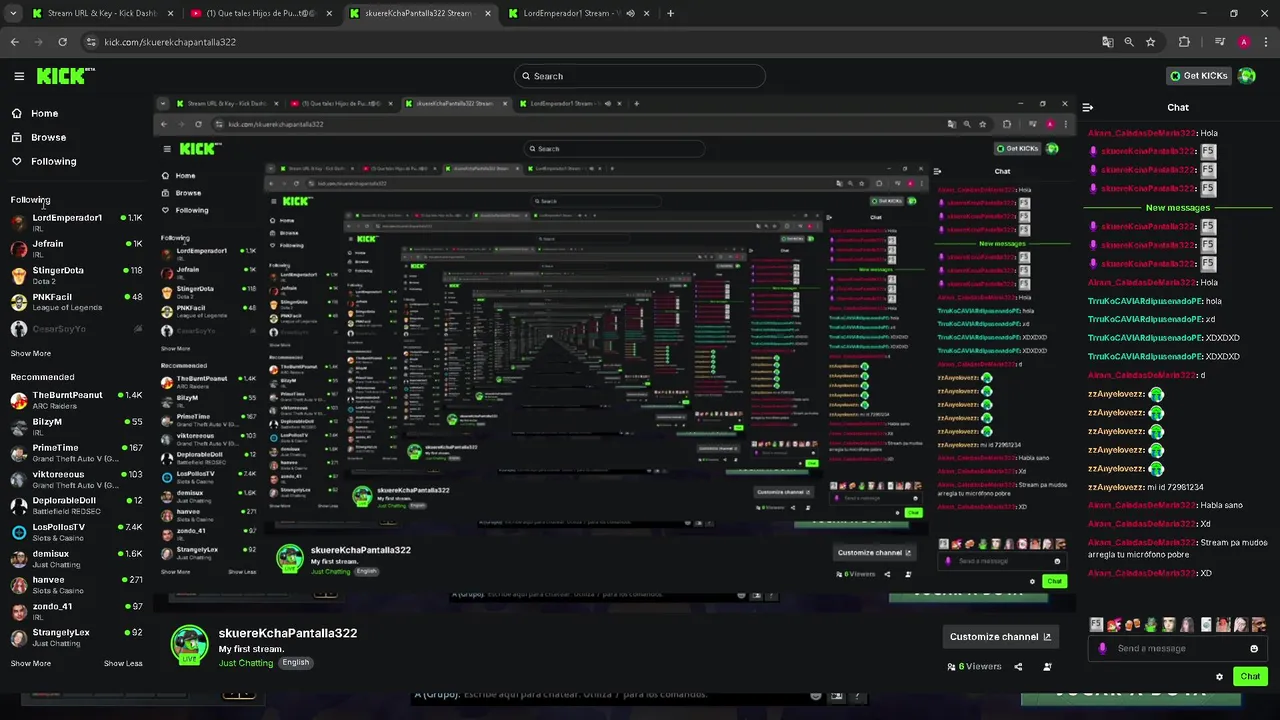
Task: Open chat settings gear icon
Action: tap(1219, 677)
